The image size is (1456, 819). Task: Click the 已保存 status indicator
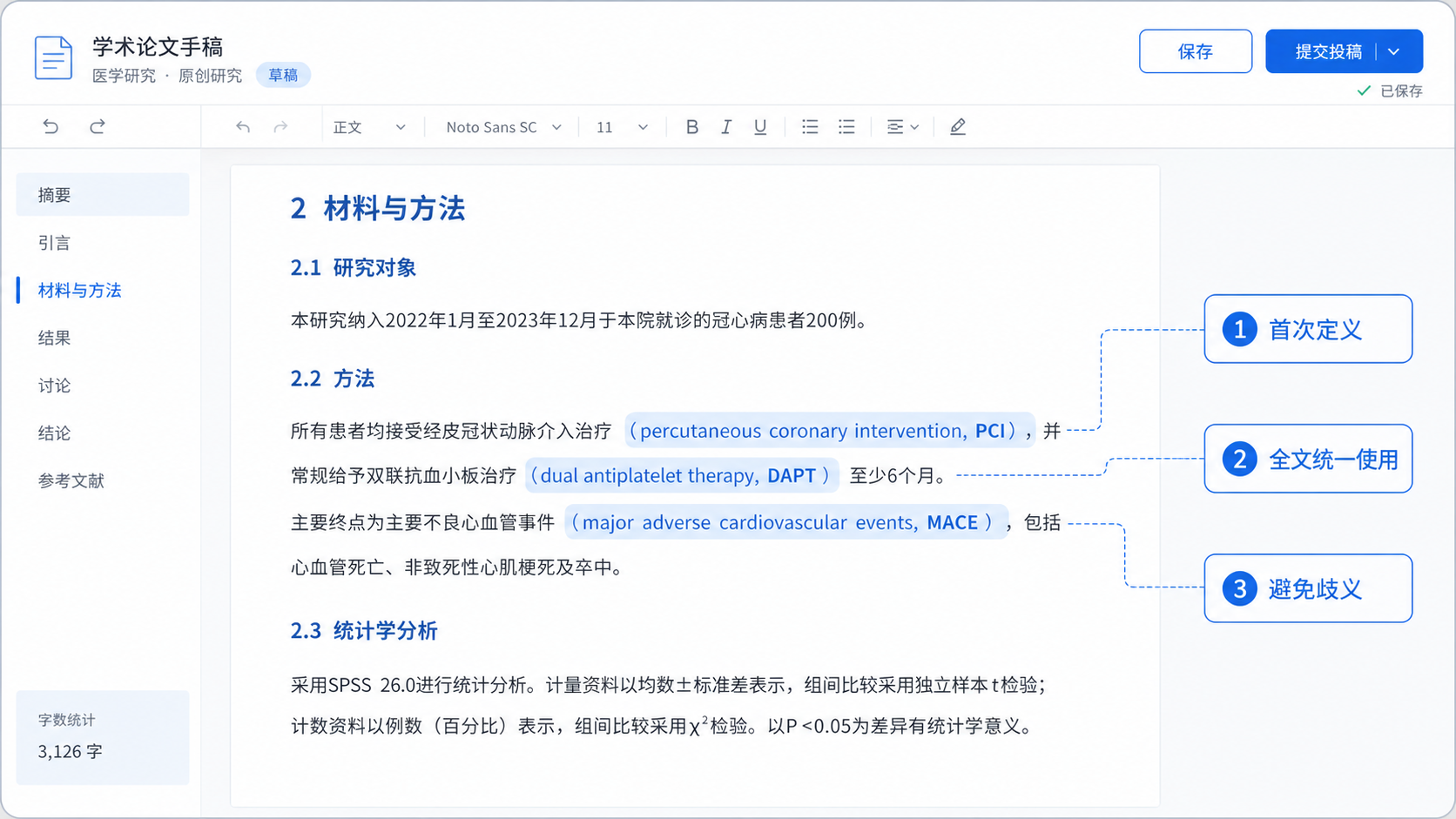point(1390,91)
